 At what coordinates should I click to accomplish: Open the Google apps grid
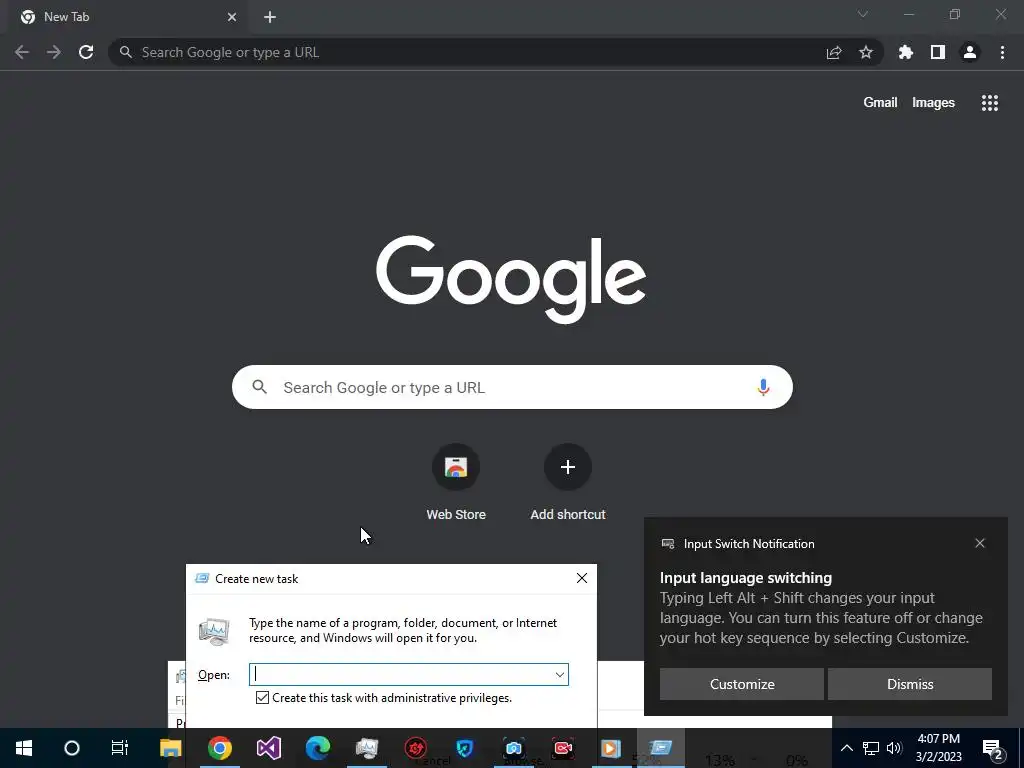tap(990, 103)
